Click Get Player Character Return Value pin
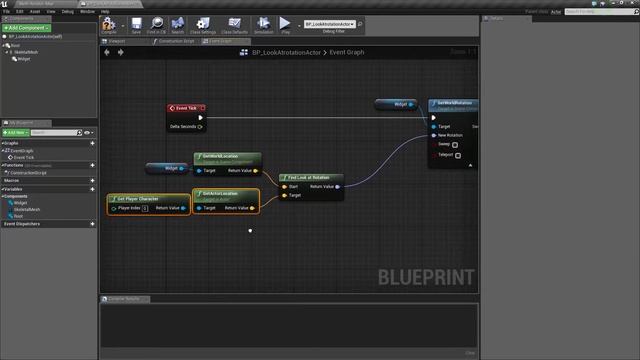 (183, 208)
